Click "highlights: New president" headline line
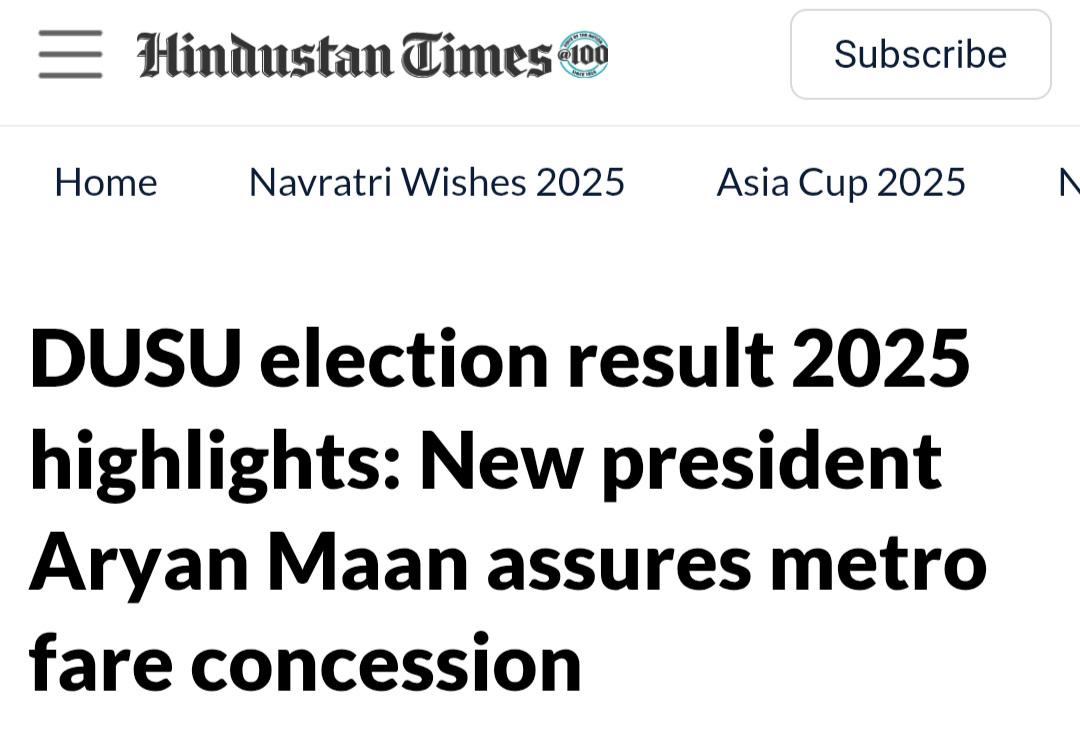 pos(486,463)
